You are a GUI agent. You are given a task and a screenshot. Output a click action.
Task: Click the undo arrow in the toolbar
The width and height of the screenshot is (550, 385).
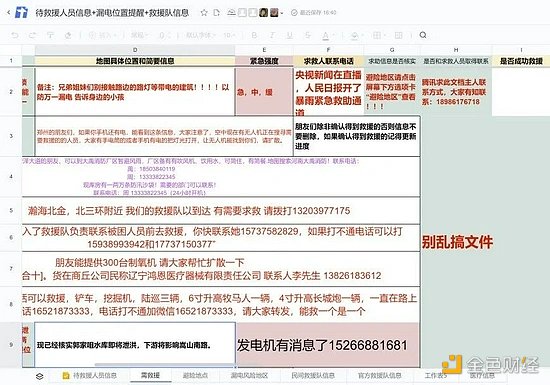click(x=15, y=35)
